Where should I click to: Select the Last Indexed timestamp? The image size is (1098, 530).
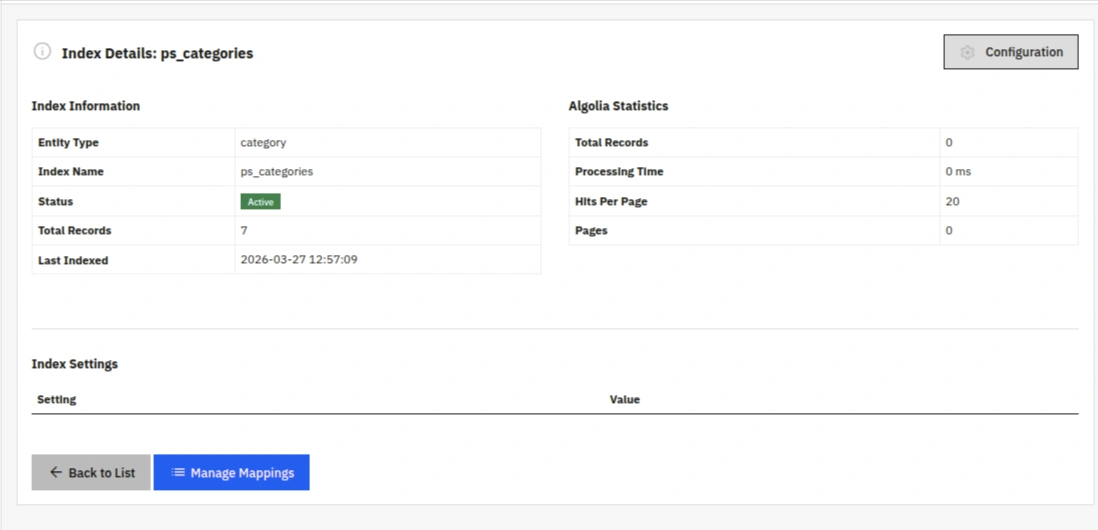click(x=299, y=260)
